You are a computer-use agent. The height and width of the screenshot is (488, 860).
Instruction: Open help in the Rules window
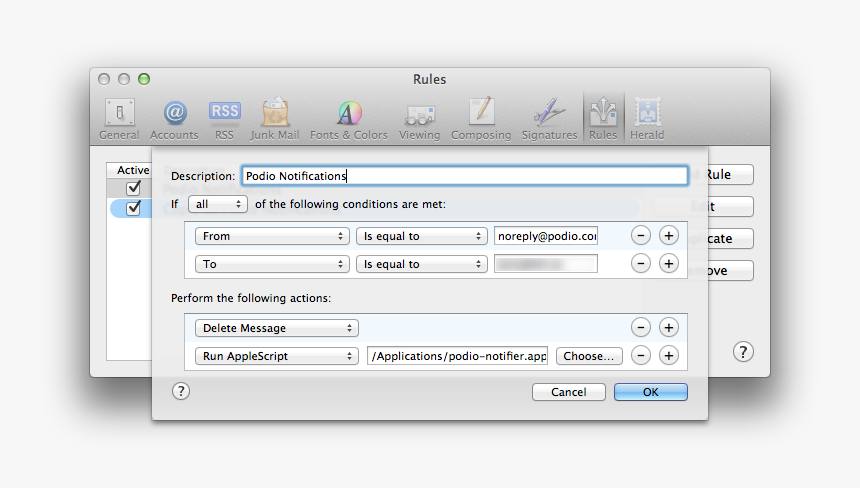click(x=743, y=352)
